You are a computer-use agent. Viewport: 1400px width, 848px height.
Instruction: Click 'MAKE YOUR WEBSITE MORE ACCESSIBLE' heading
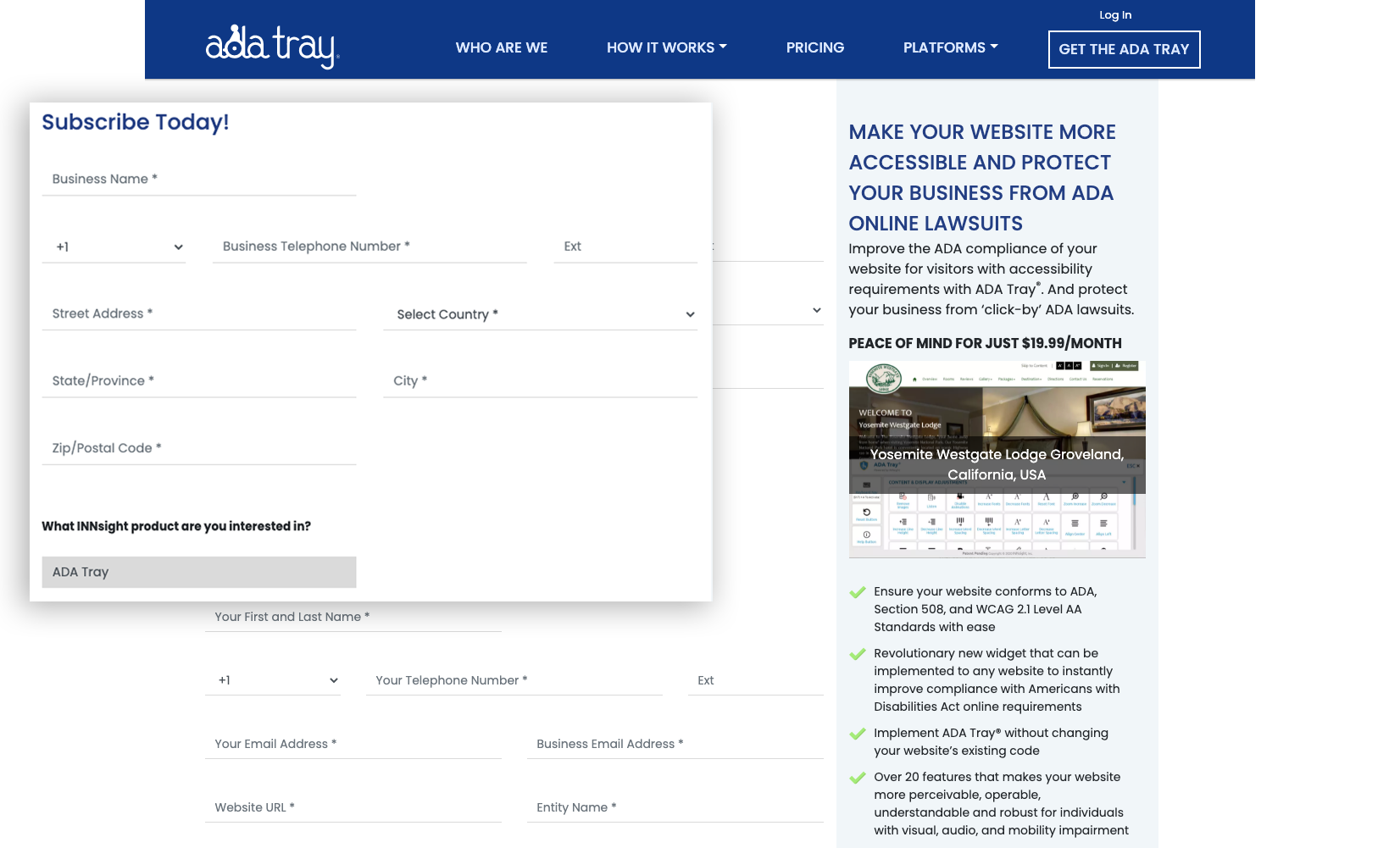click(x=982, y=177)
